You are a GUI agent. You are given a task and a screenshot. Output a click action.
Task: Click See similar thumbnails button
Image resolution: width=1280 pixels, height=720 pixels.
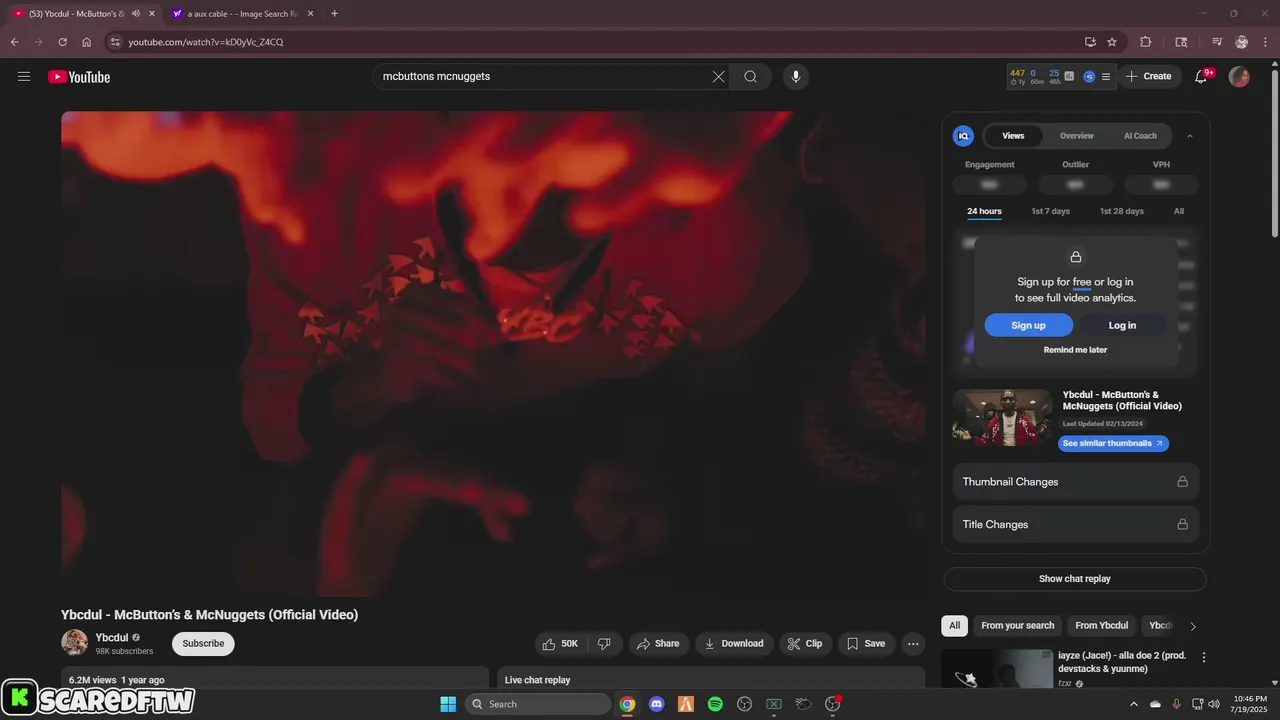[x=1113, y=443]
